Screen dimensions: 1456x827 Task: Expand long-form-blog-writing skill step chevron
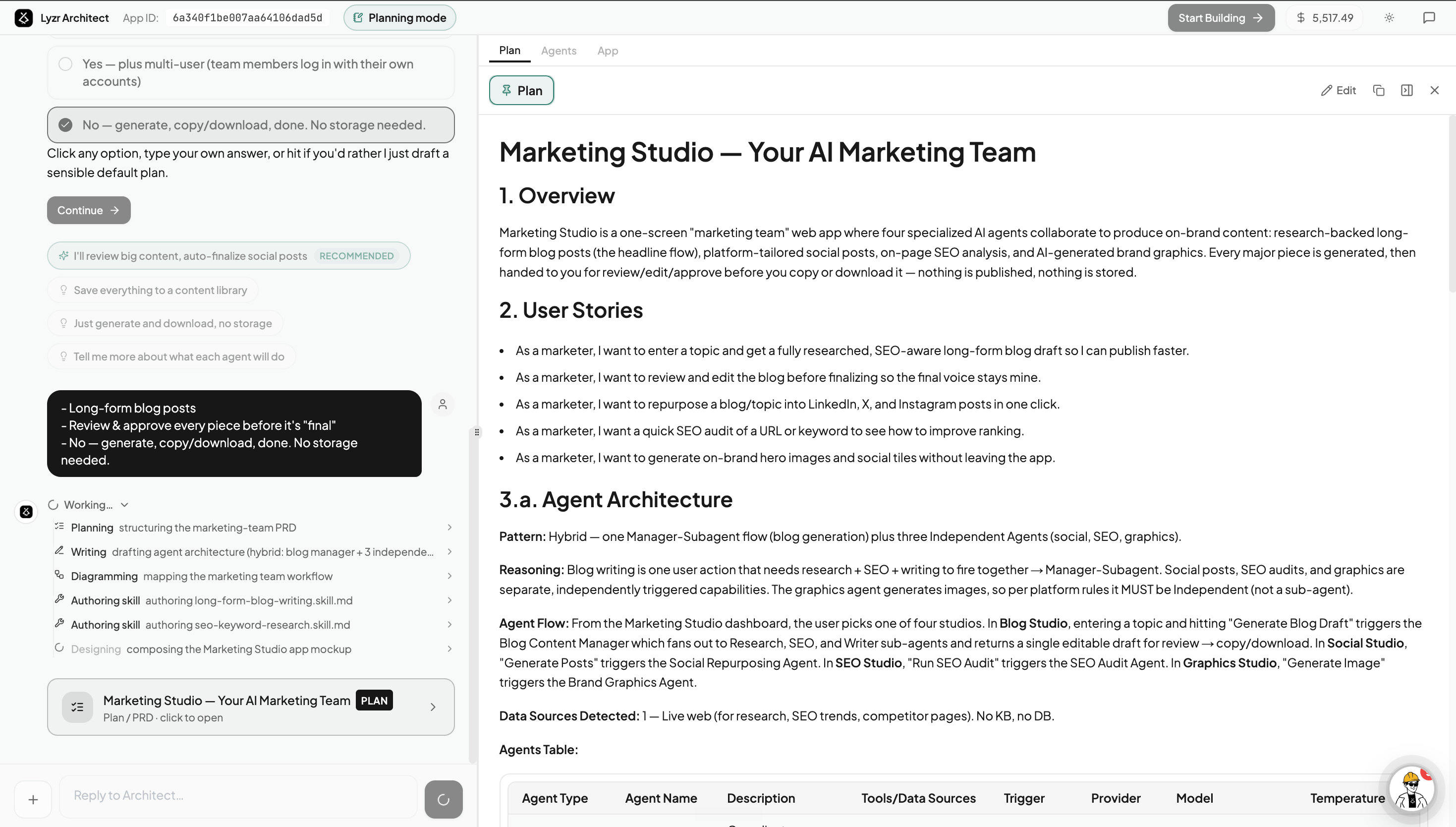pos(449,600)
